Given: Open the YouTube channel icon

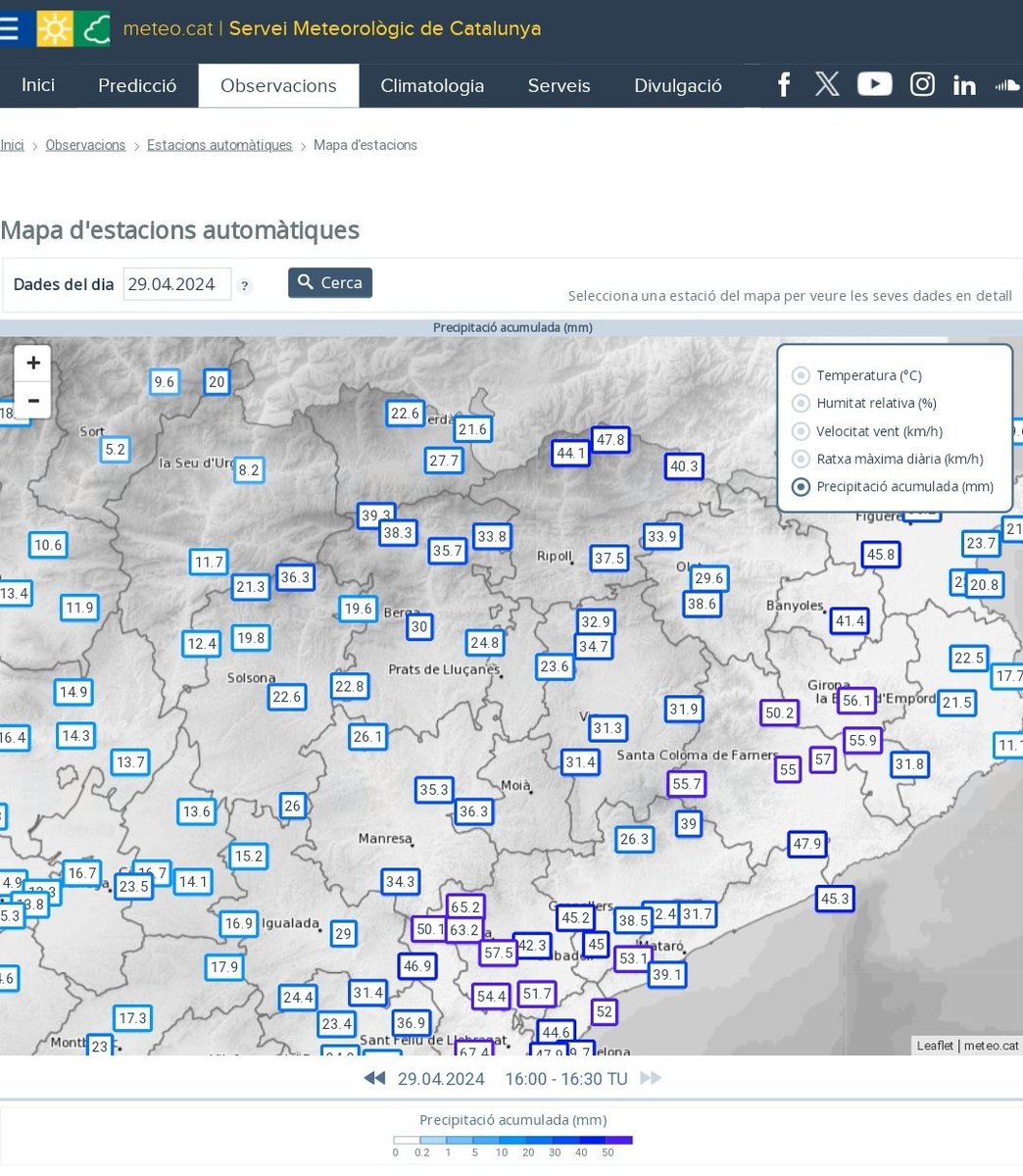Looking at the screenshot, I should point(874,84).
